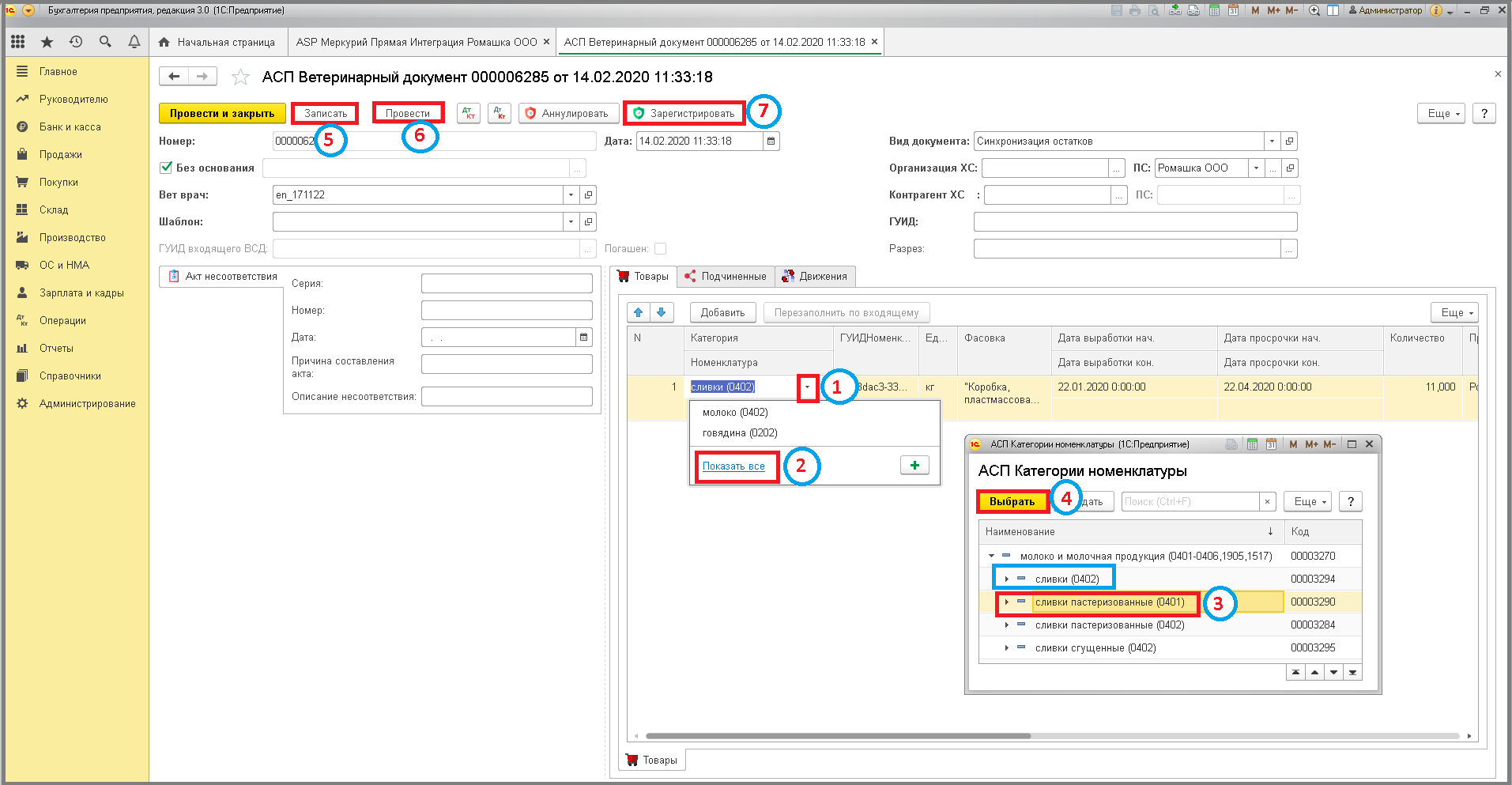Expand сливки сгущенные (0402) row
This screenshot has width=1512, height=785.
click(x=1006, y=647)
